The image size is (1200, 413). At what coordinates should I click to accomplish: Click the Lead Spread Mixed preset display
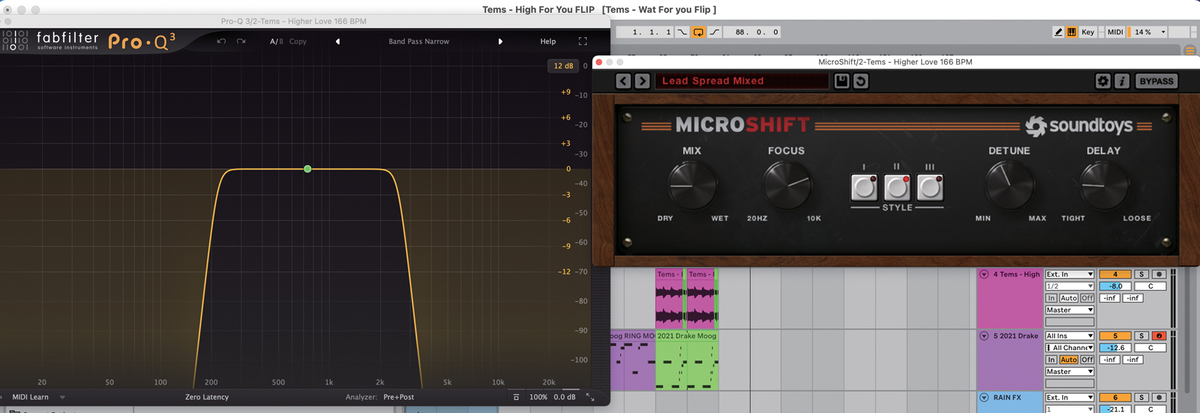pos(742,81)
